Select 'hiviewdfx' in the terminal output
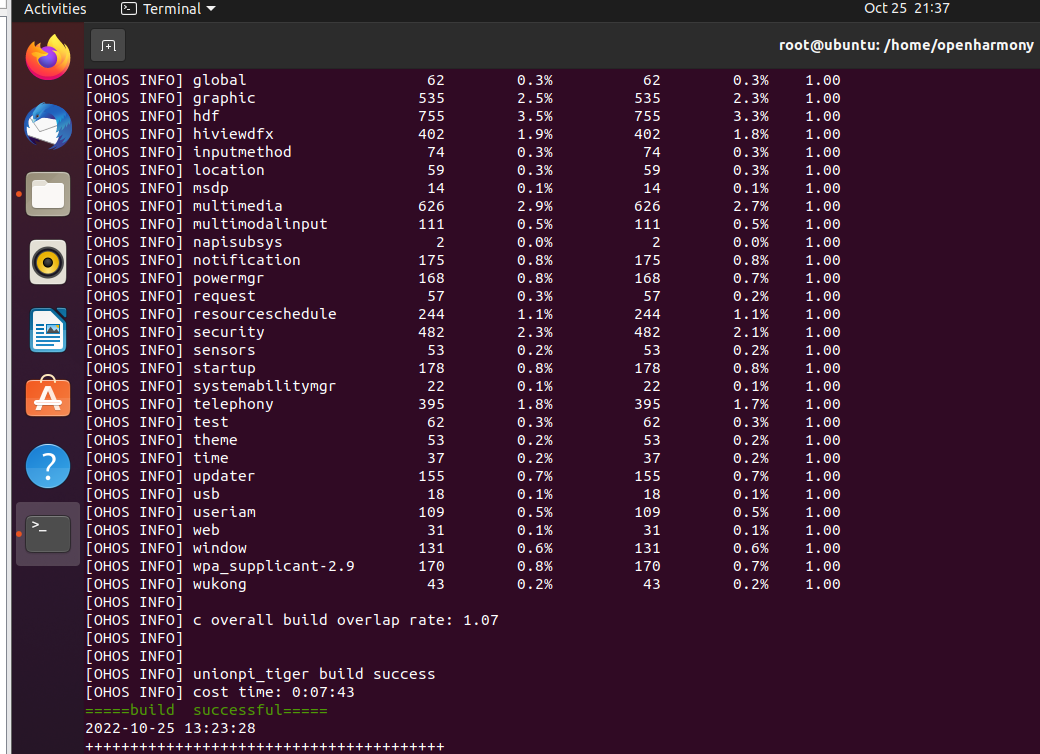The image size is (1040, 754). point(233,134)
